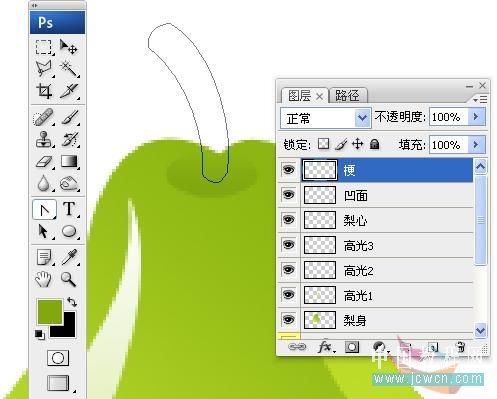The height and width of the screenshot is (399, 497).
Task: Select the Magic Wand tool
Action: (69, 69)
